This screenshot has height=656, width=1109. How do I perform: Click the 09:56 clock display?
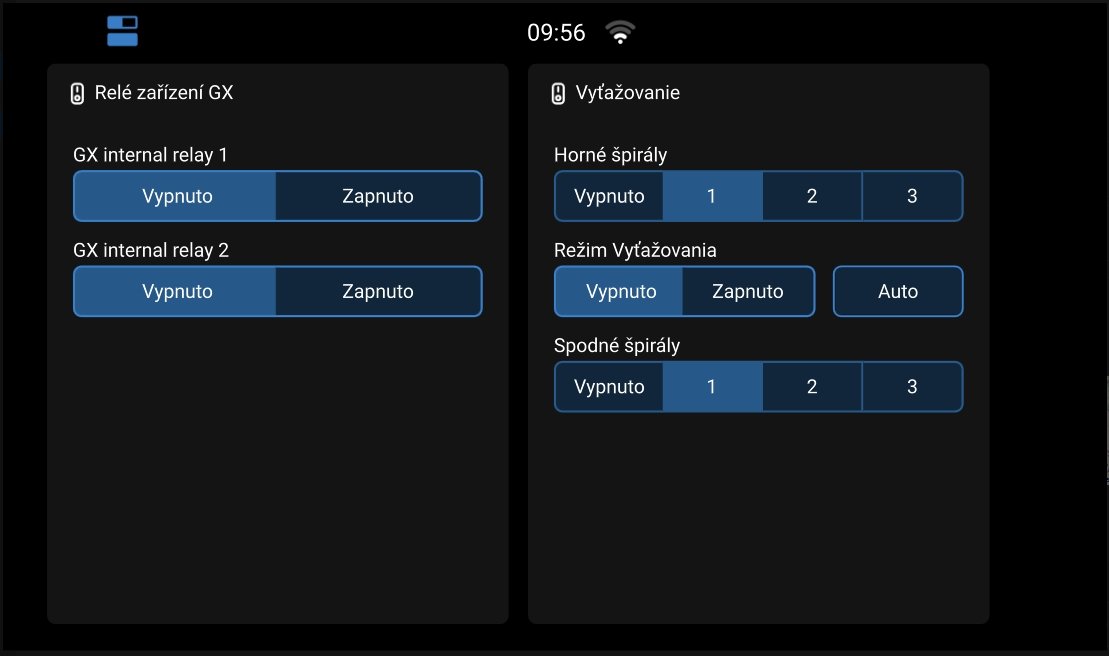[556, 33]
